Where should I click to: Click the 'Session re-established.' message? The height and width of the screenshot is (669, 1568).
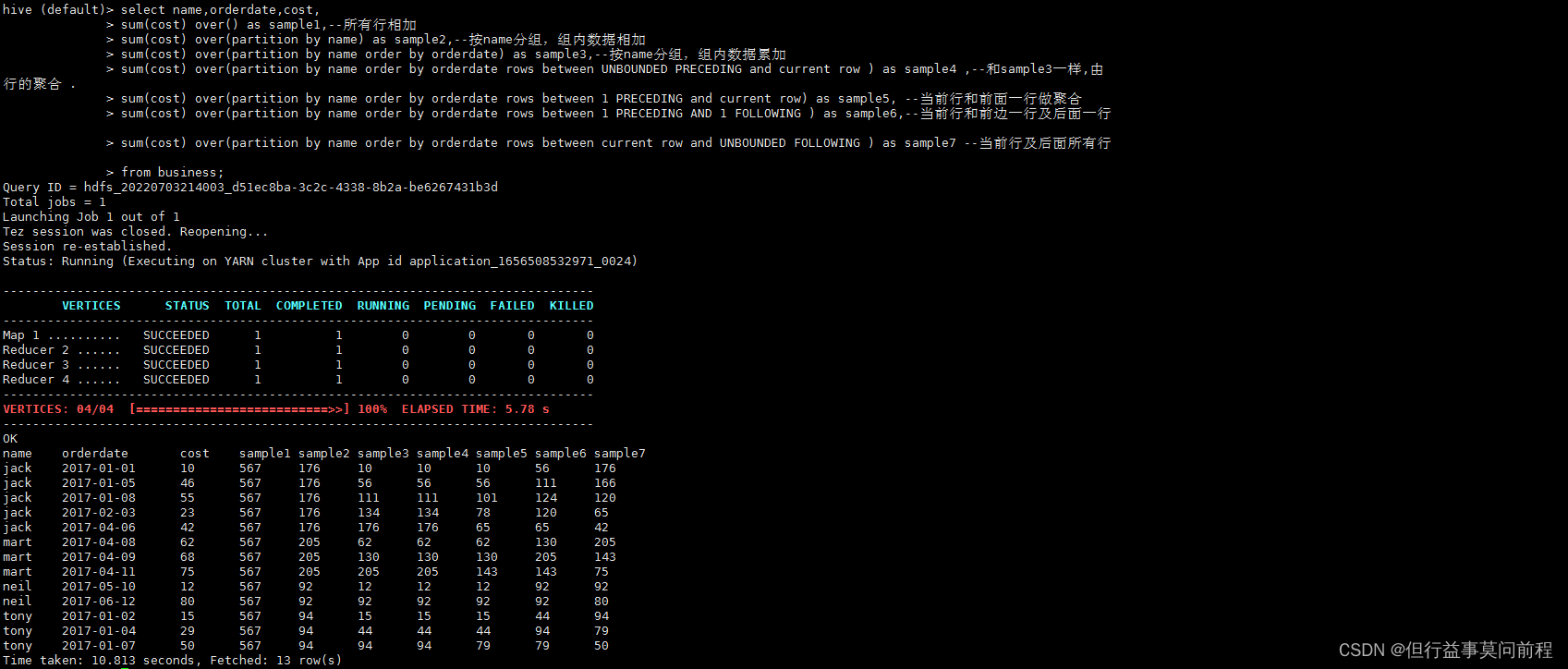coord(88,247)
